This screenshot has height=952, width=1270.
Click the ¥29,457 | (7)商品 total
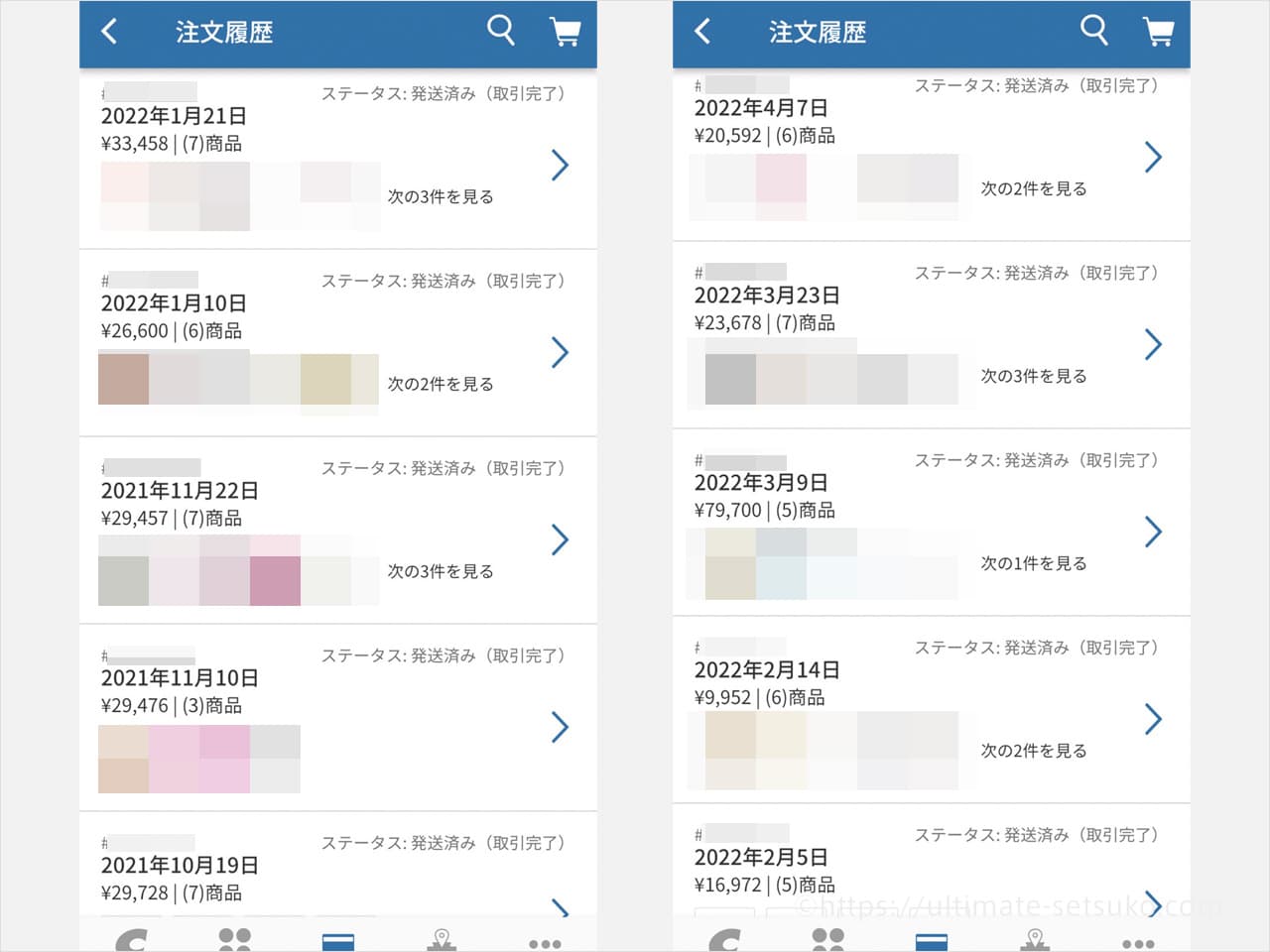pos(172,519)
